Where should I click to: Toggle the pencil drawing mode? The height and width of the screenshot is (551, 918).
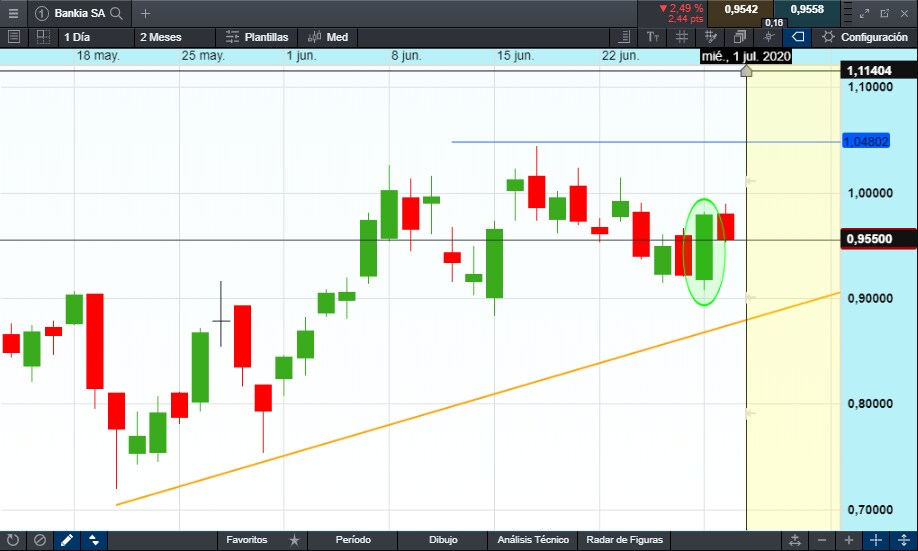tap(67, 540)
